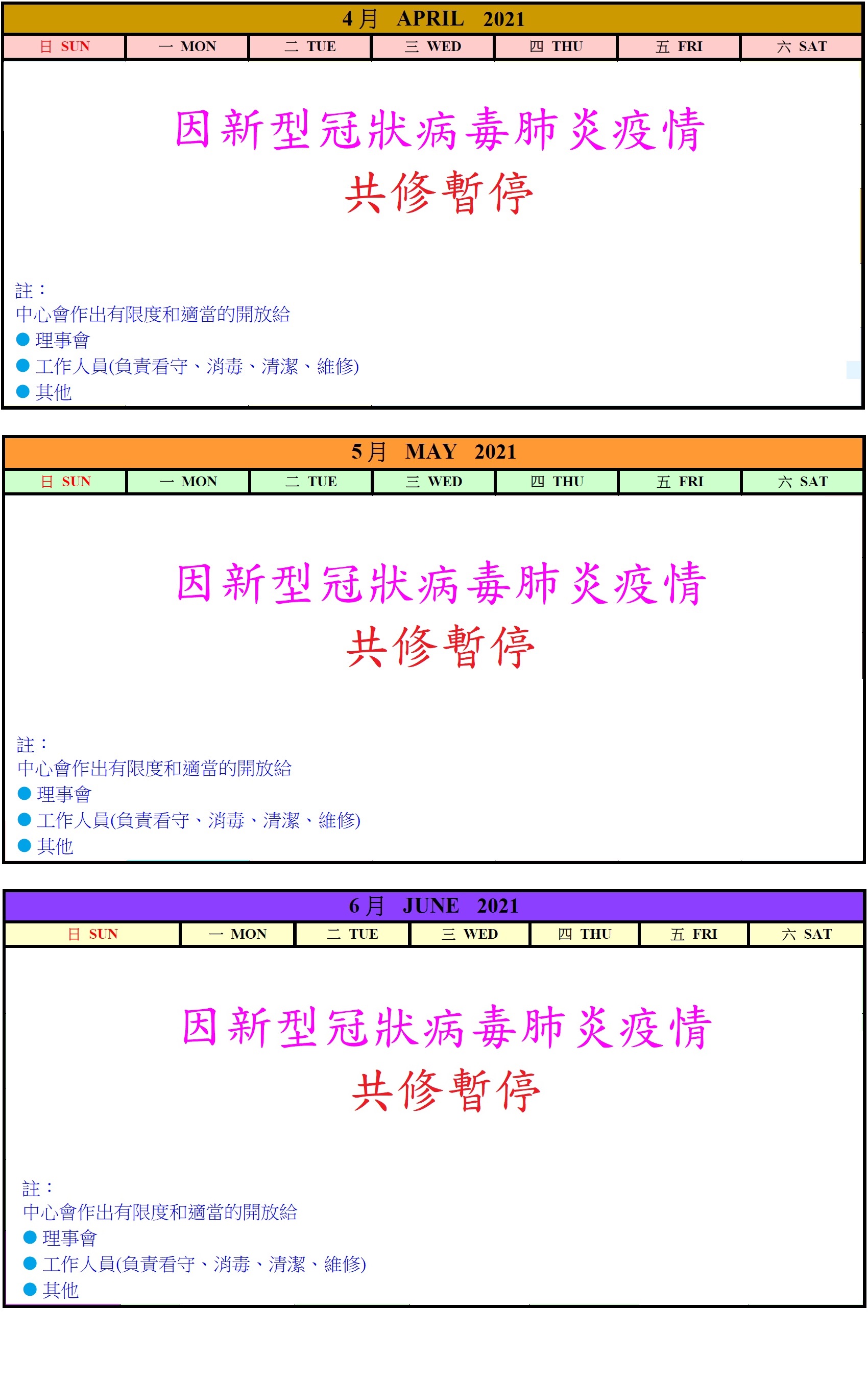This screenshot has height=1379, width=868.
Task: Click the 註： label in June calendar
Action: pos(38,1189)
